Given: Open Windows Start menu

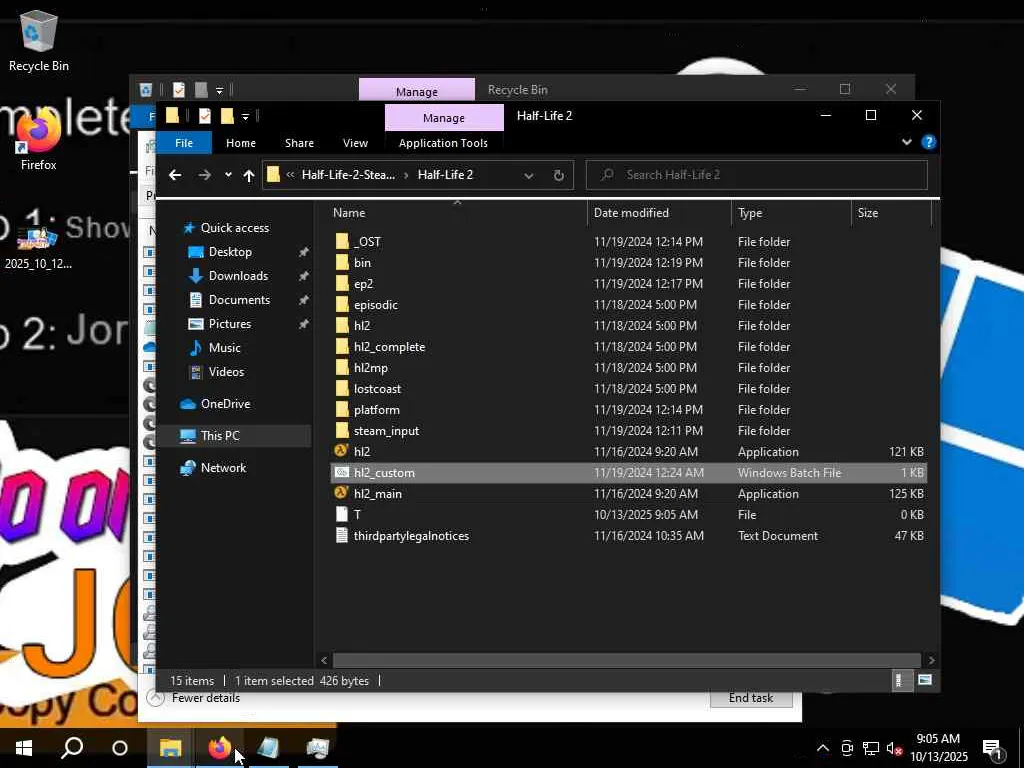Looking at the screenshot, I should [x=24, y=748].
